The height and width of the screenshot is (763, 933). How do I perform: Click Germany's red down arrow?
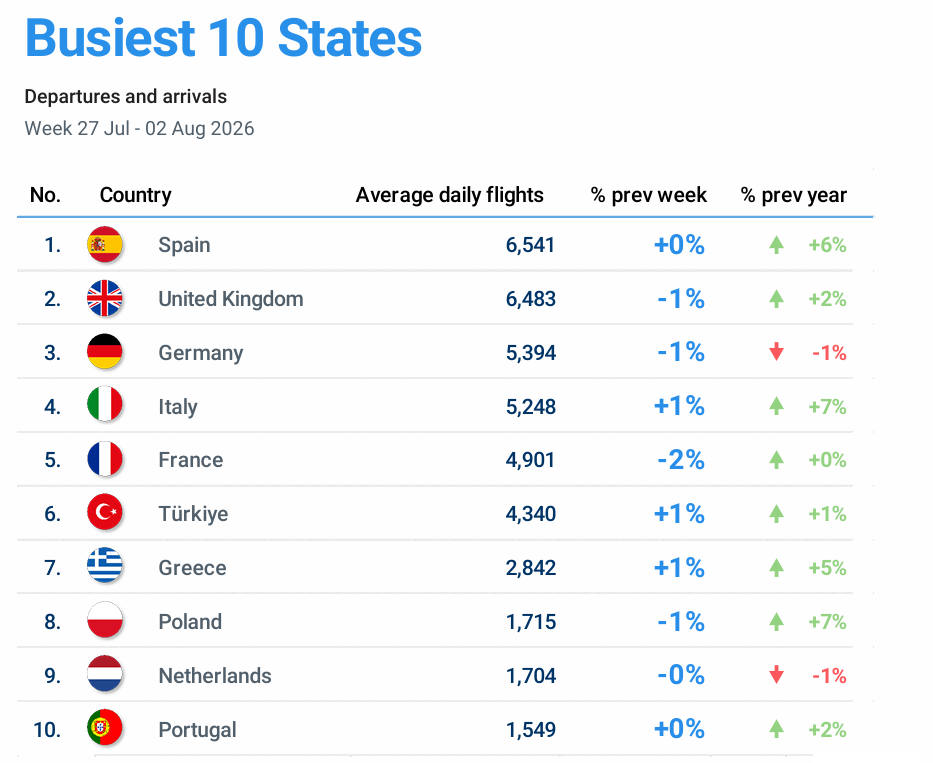(x=776, y=352)
